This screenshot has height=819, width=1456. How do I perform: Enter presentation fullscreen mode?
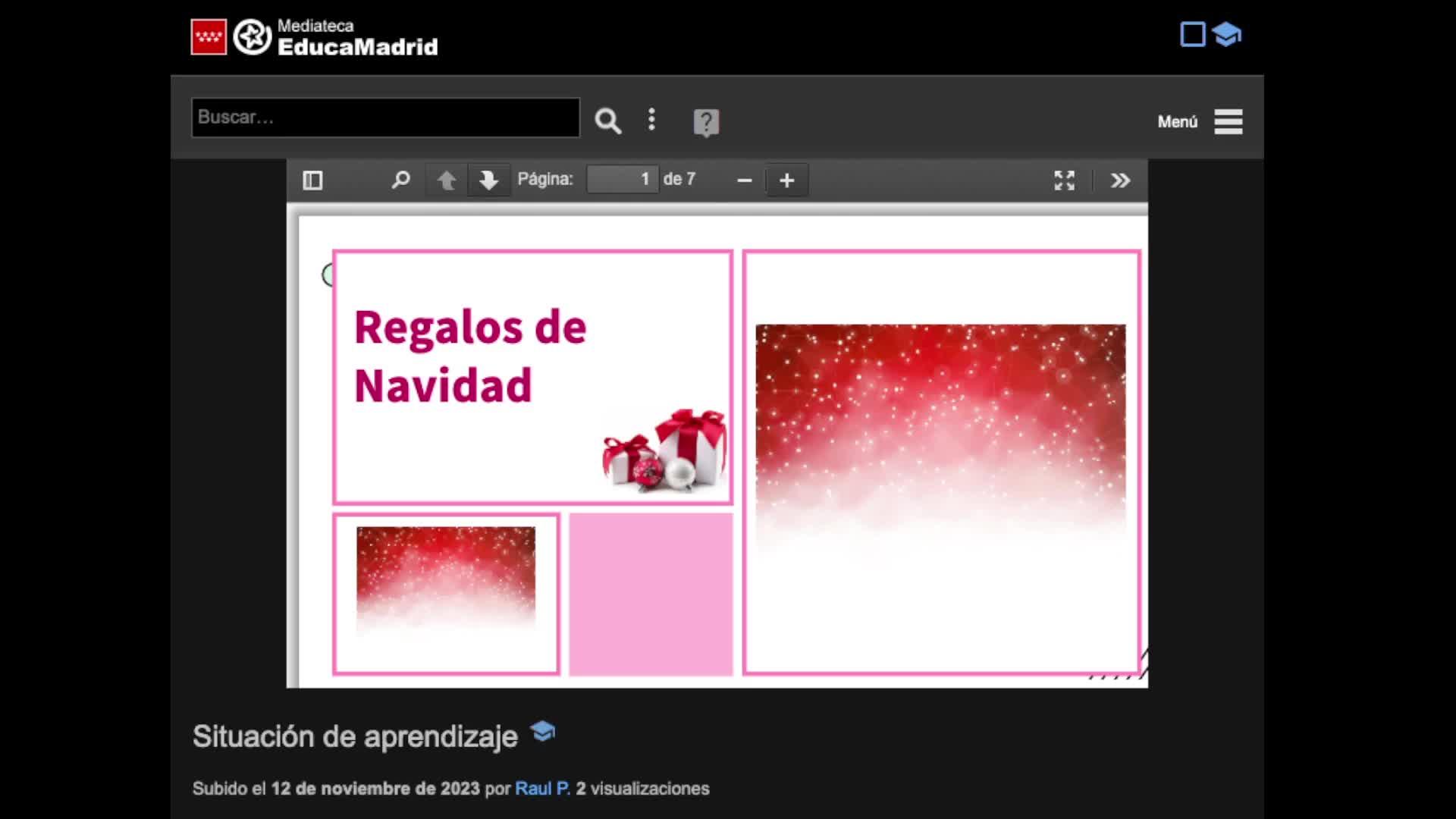click(x=1064, y=180)
